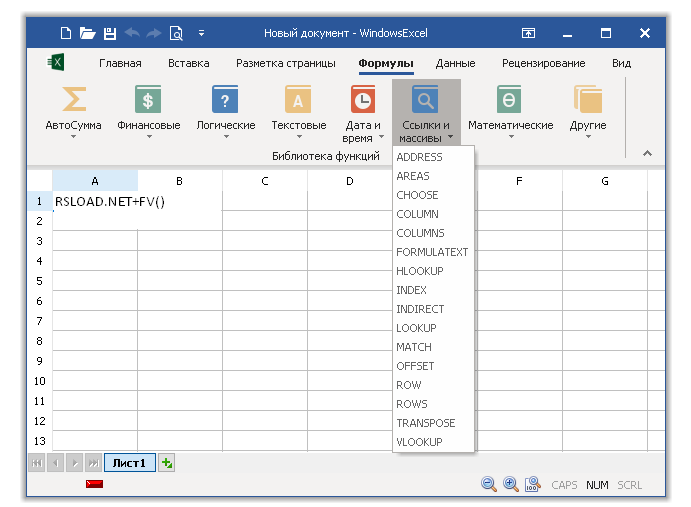The image size is (691, 507).
Task: Insert the LOOKUP function
Action: 433,328
